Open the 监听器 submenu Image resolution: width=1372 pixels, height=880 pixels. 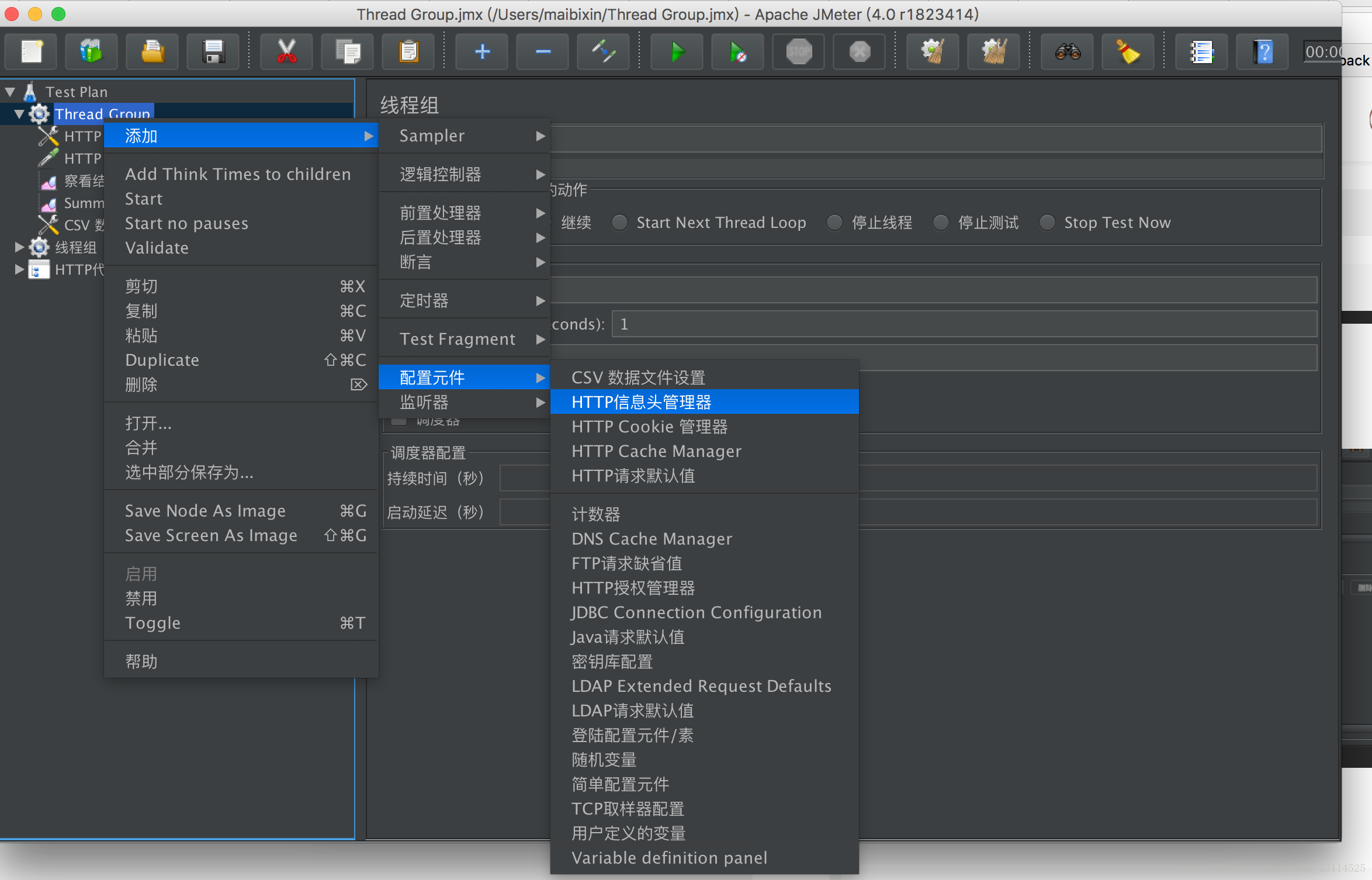tap(464, 402)
